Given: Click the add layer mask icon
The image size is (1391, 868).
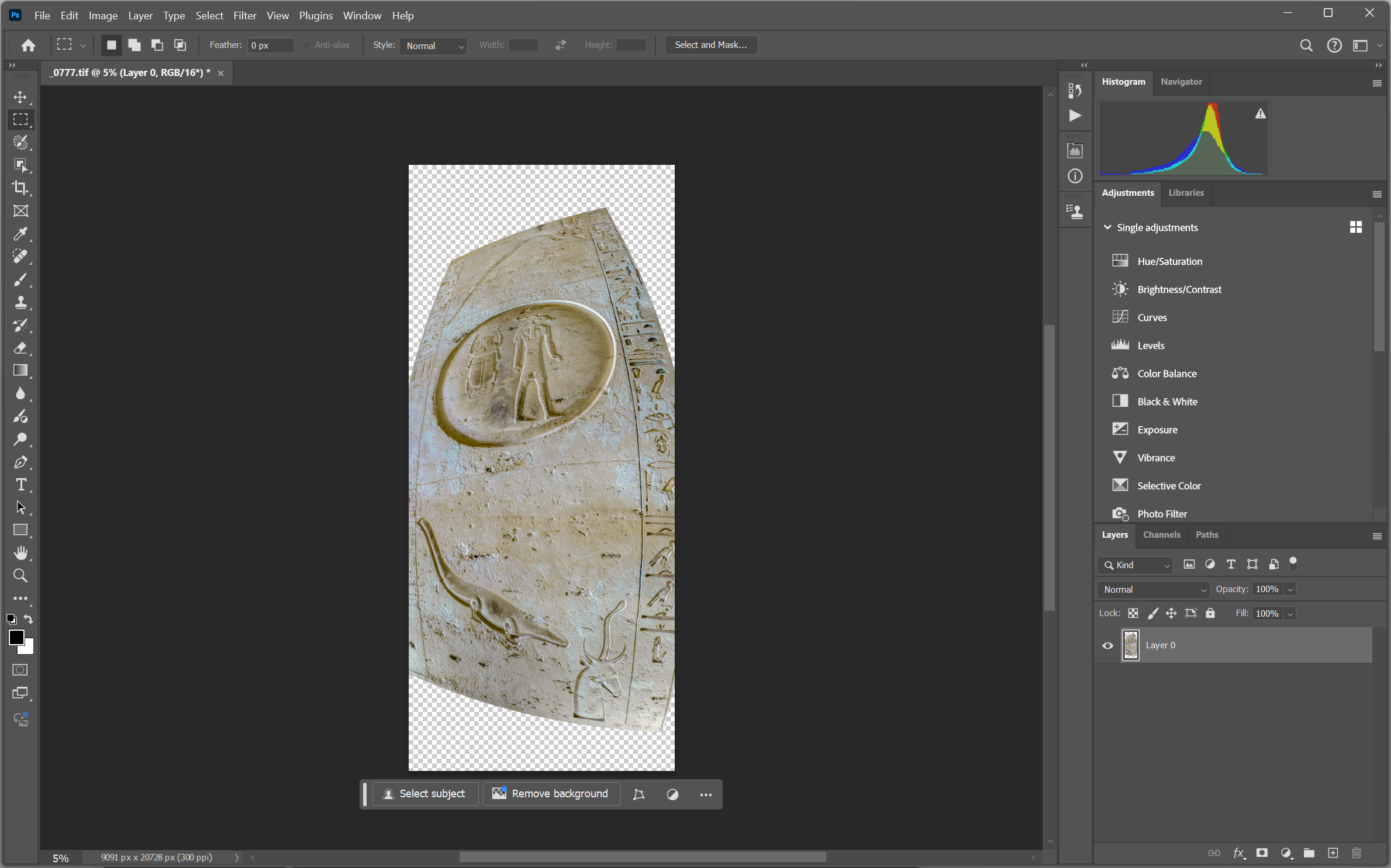Looking at the screenshot, I should pyautogui.click(x=1262, y=853).
